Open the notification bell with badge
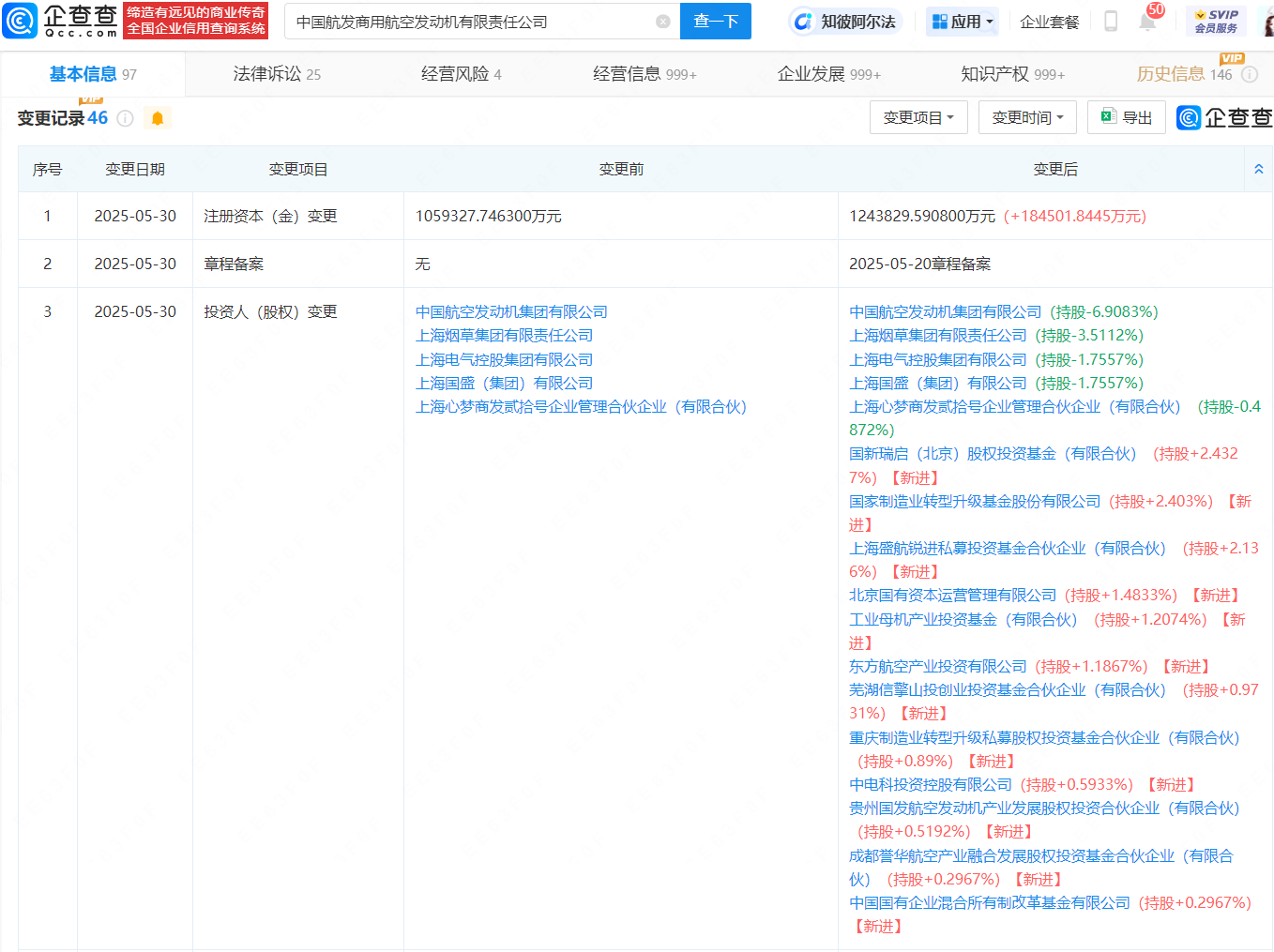 pyautogui.click(x=1147, y=21)
